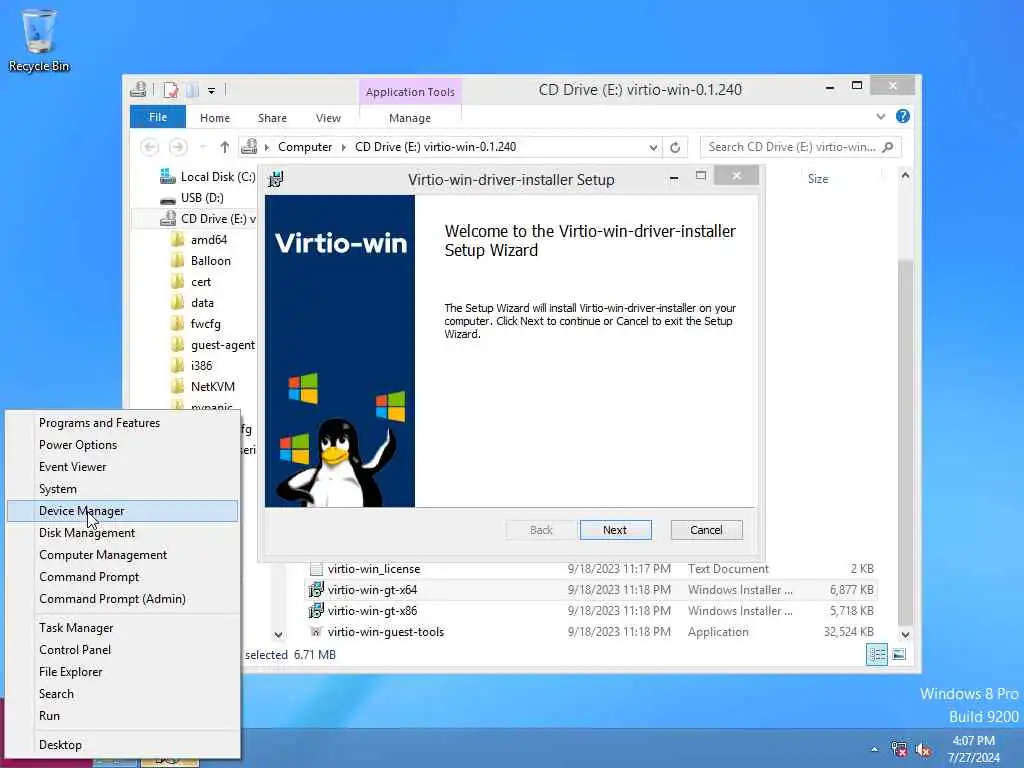
Task: Switch to Large icons view in status bar
Action: click(x=899, y=654)
